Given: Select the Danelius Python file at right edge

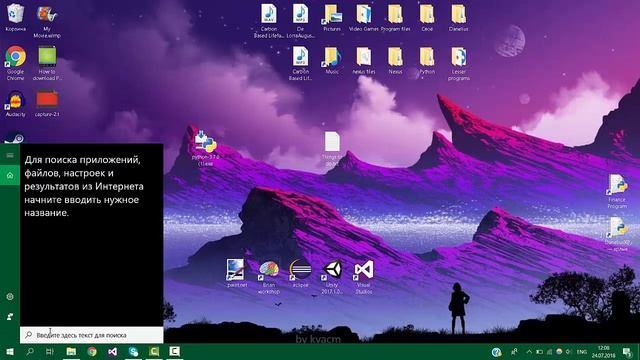Looking at the screenshot, I should 617,233.
